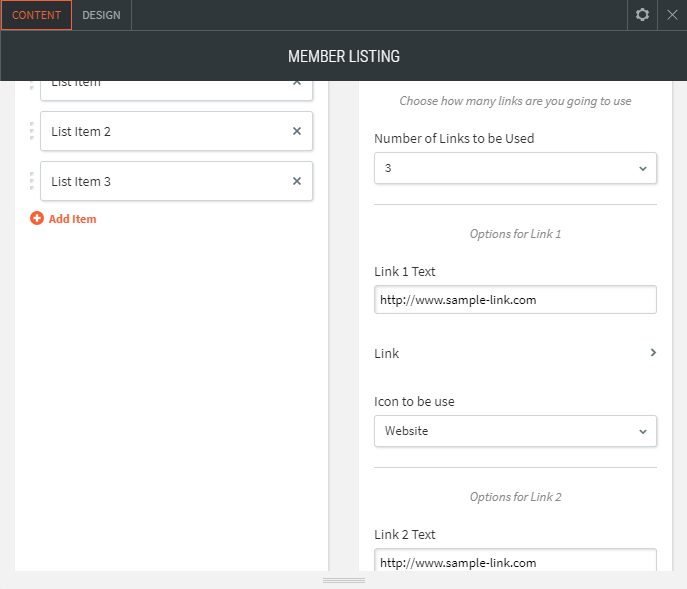Expand the Link option chevron

[x=652, y=353]
